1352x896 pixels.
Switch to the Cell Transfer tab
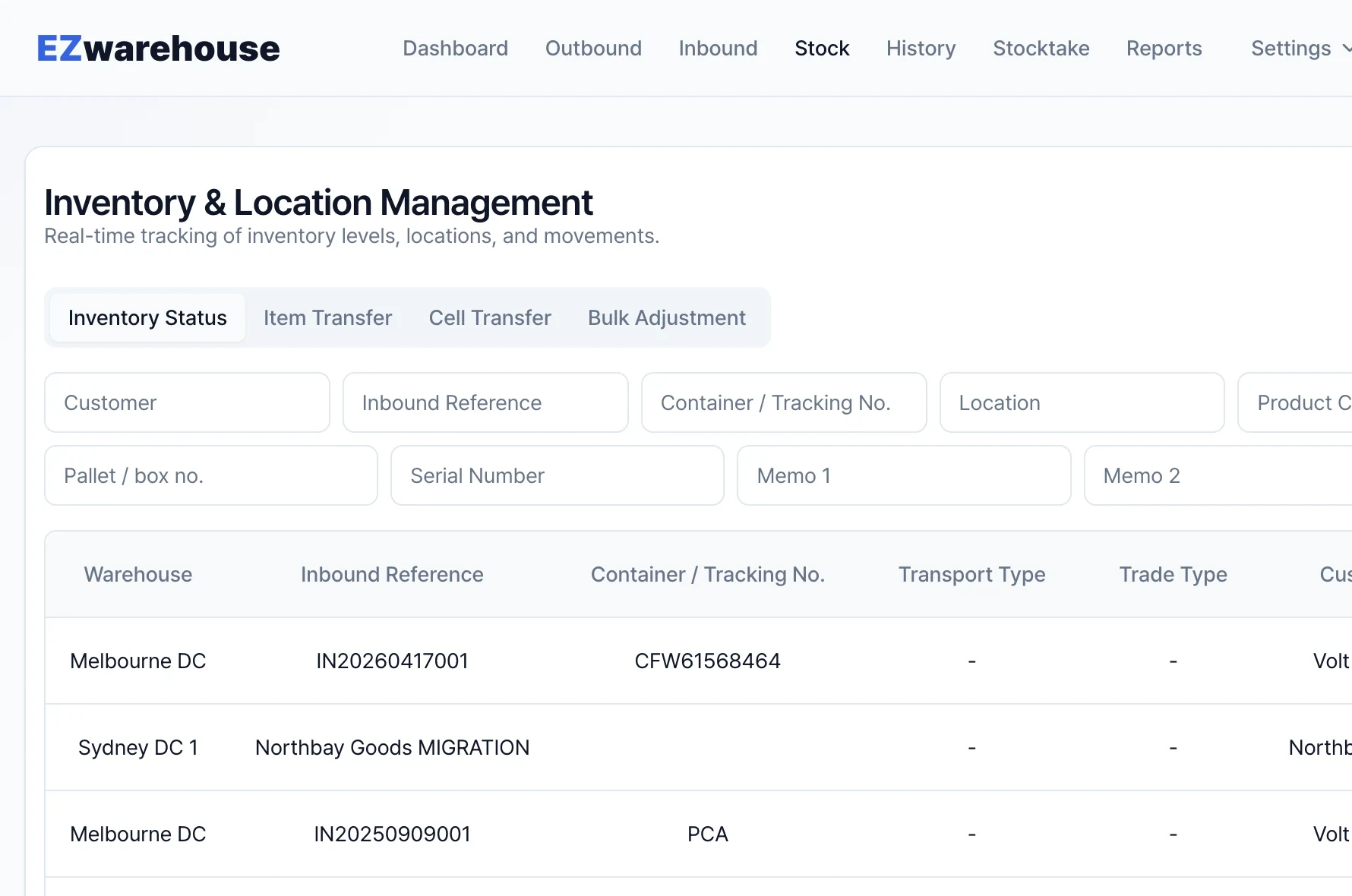(490, 317)
